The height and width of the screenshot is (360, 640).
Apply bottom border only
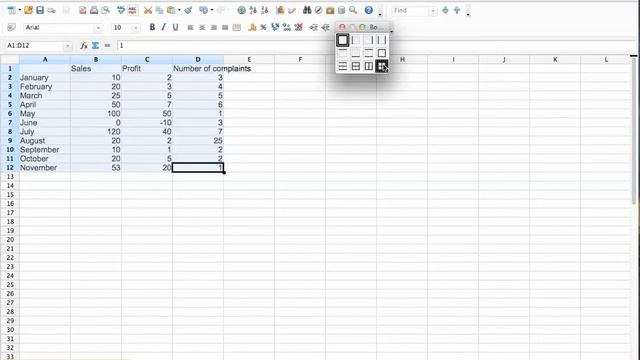point(356,53)
